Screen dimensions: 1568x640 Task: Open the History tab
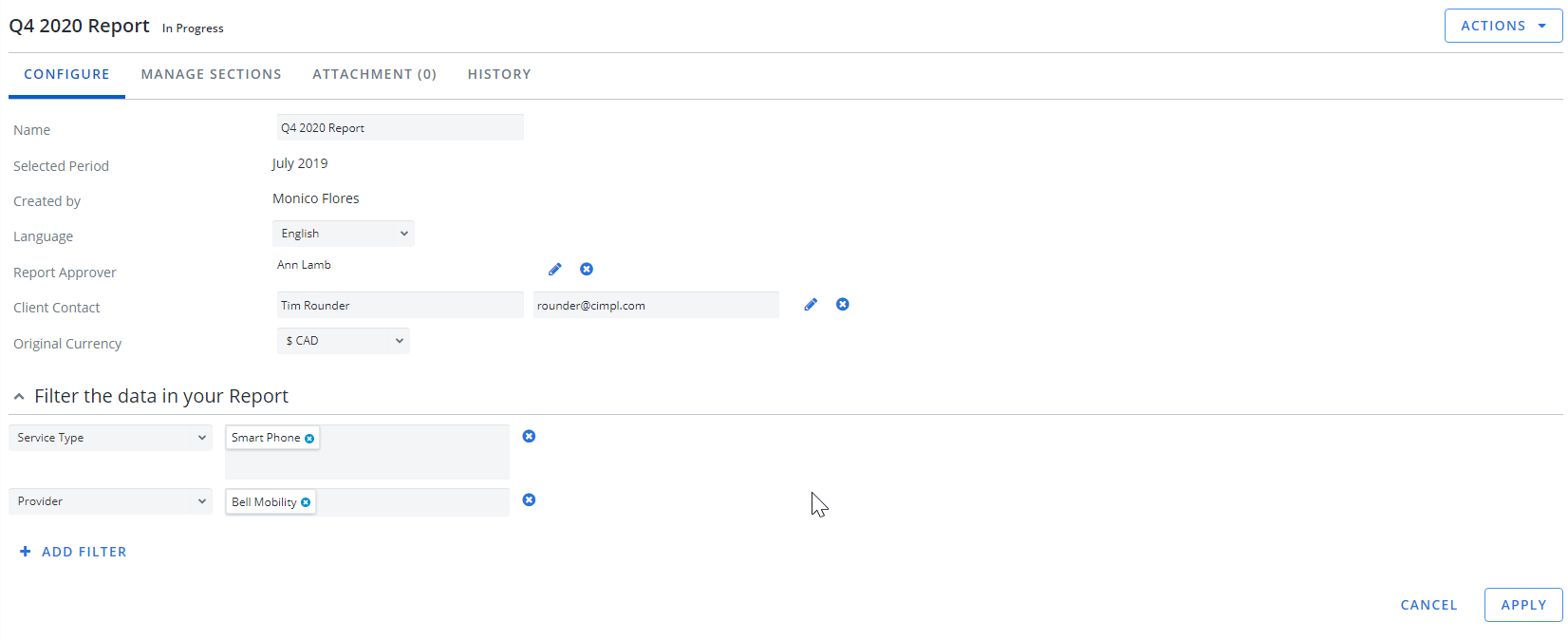499,74
